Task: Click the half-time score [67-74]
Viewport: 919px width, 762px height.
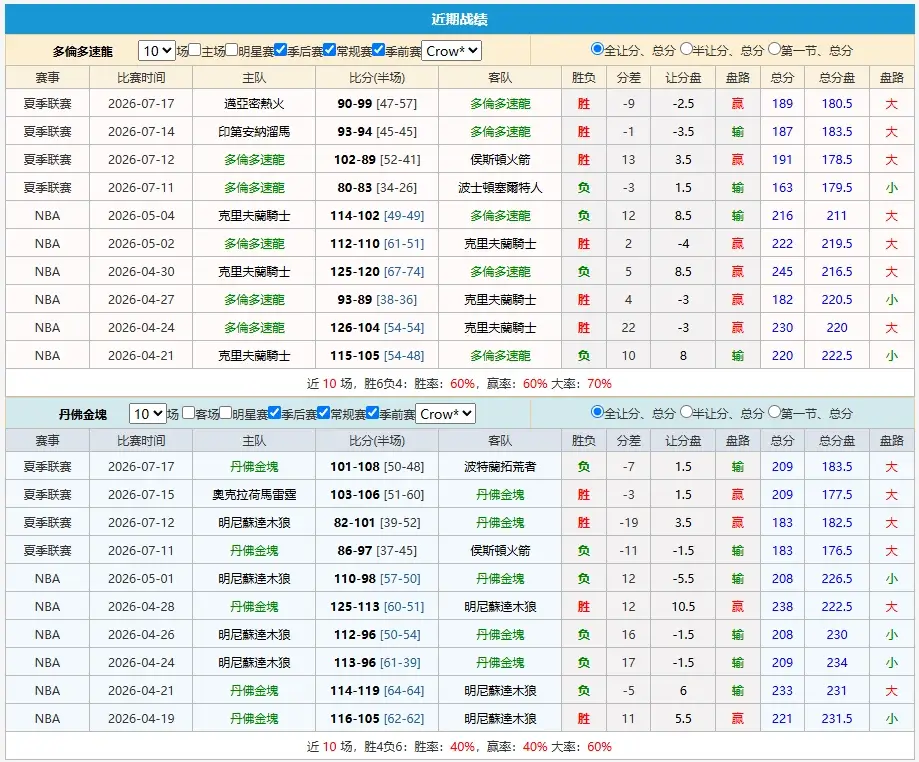Action: tap(404, 271)
